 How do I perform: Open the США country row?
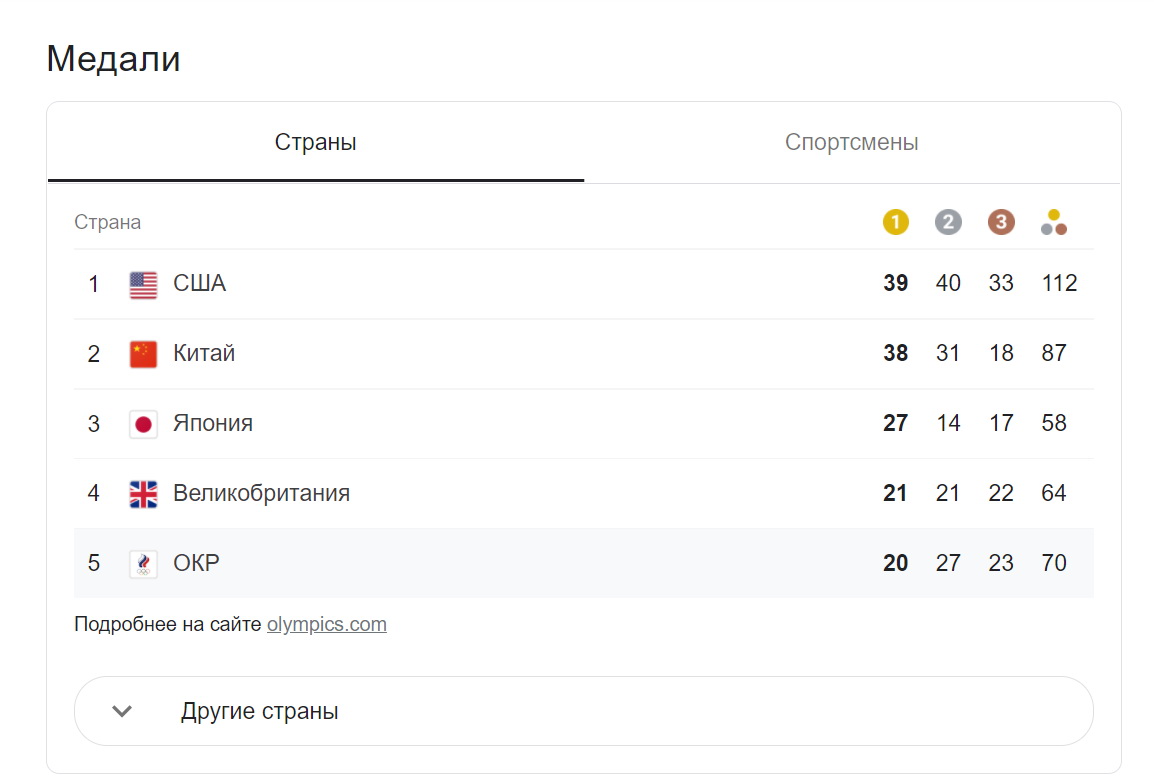(584, 284)
